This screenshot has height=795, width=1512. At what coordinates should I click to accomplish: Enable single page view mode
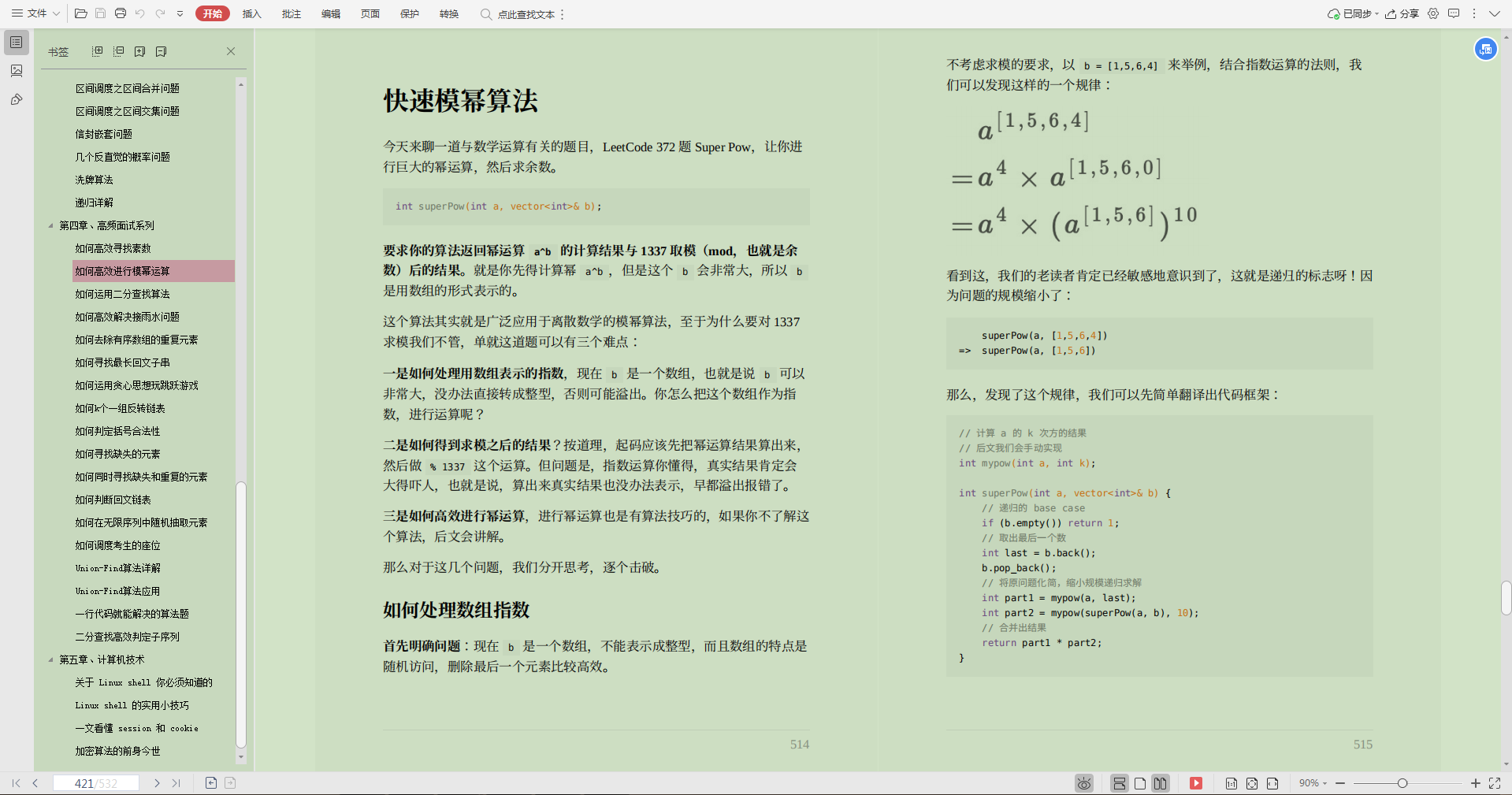(1139, 783)
